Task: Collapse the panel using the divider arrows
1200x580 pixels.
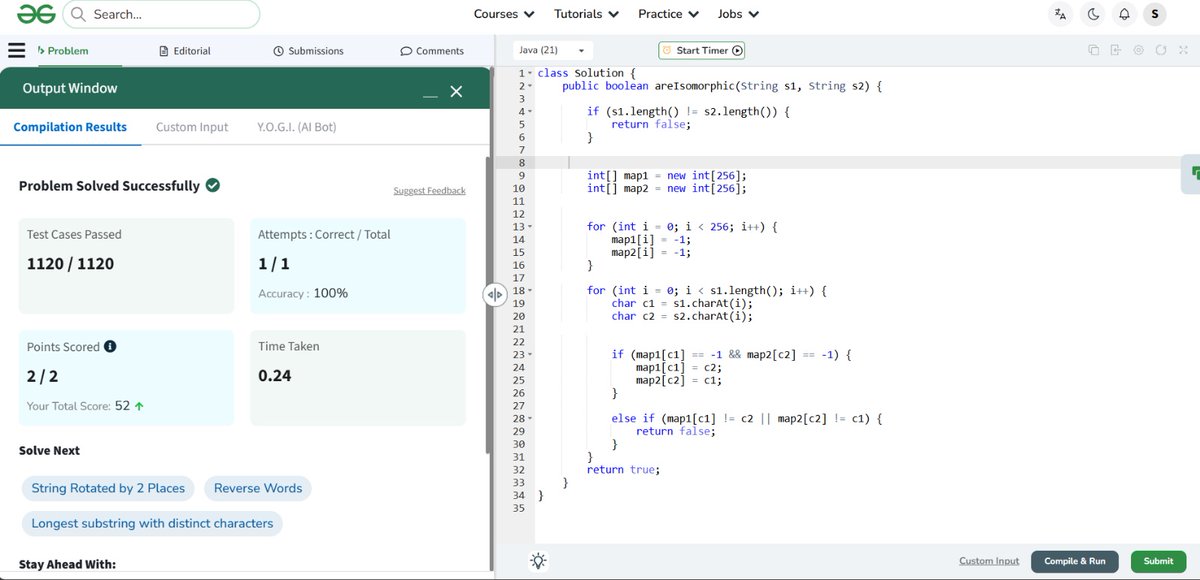Action: click(x=494, y=294)
